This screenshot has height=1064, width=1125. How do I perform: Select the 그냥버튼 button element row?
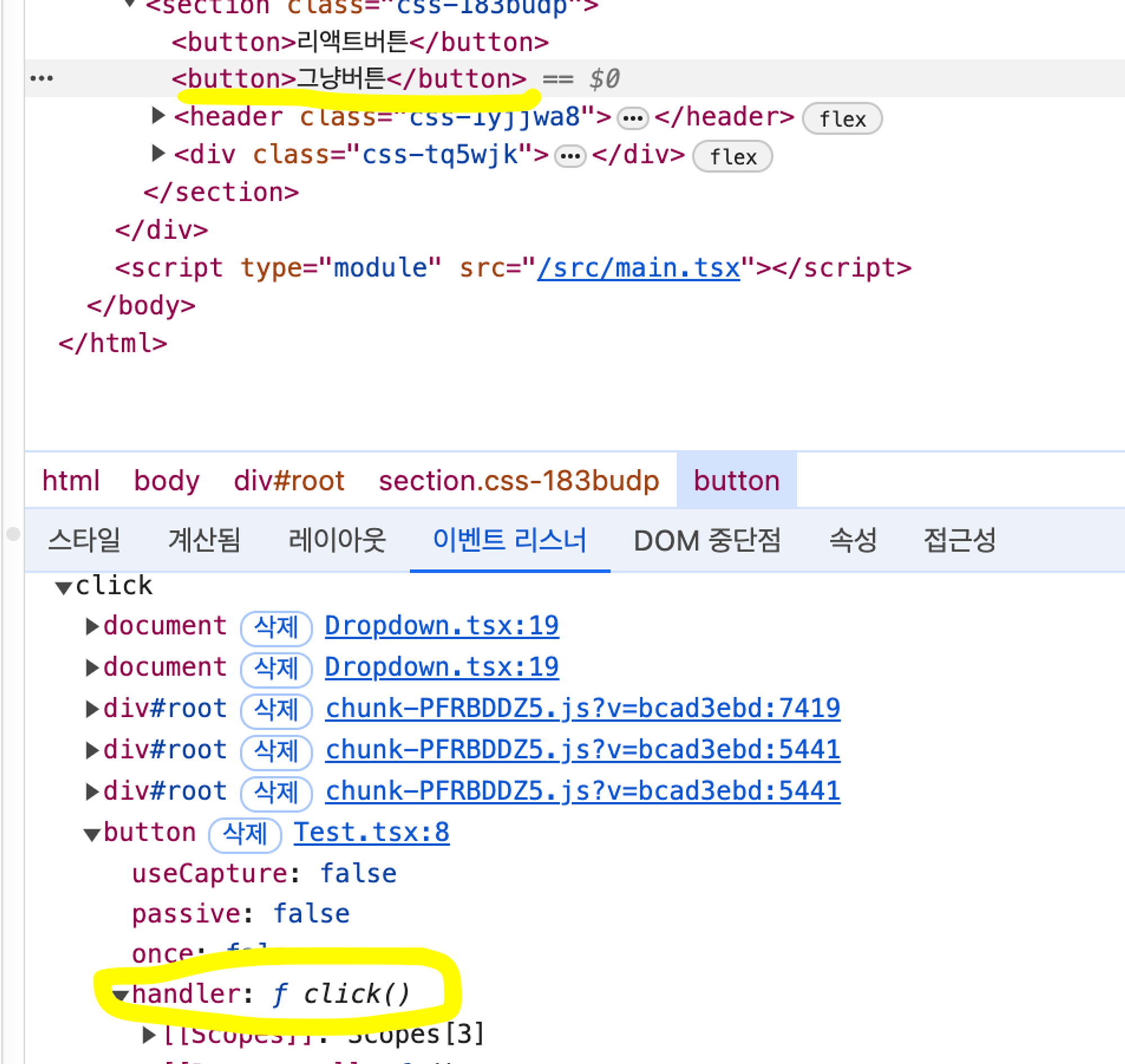tap(575, 78)
